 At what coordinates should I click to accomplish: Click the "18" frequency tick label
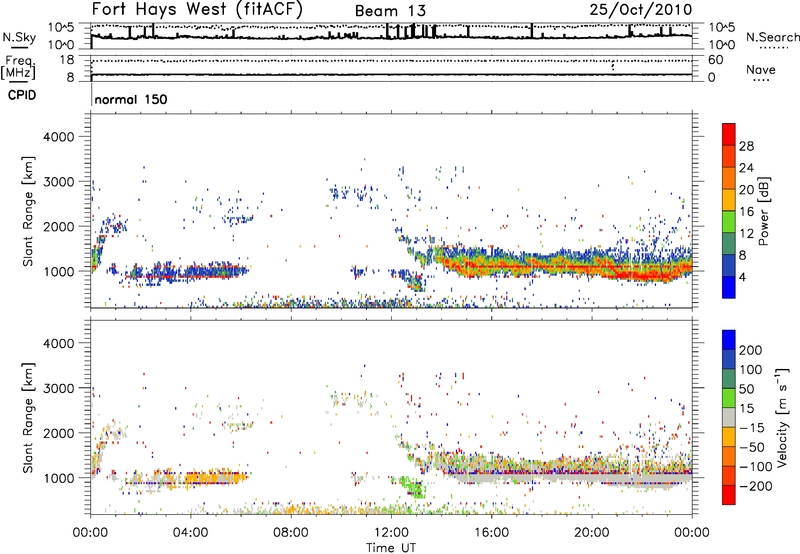67,60
